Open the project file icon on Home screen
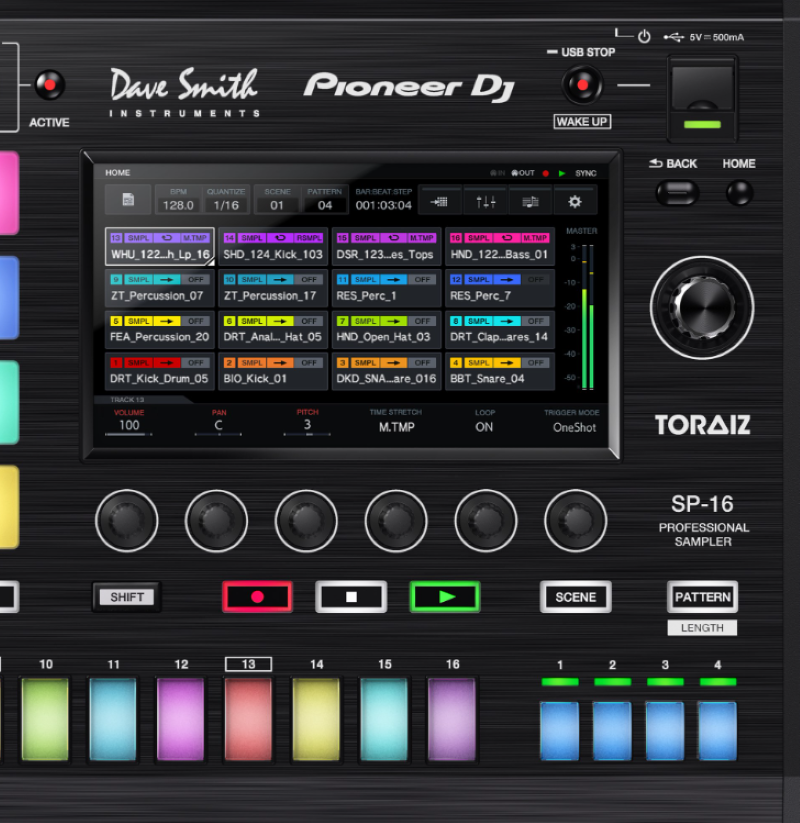This screenshot has width=800, height=823. 128,199
